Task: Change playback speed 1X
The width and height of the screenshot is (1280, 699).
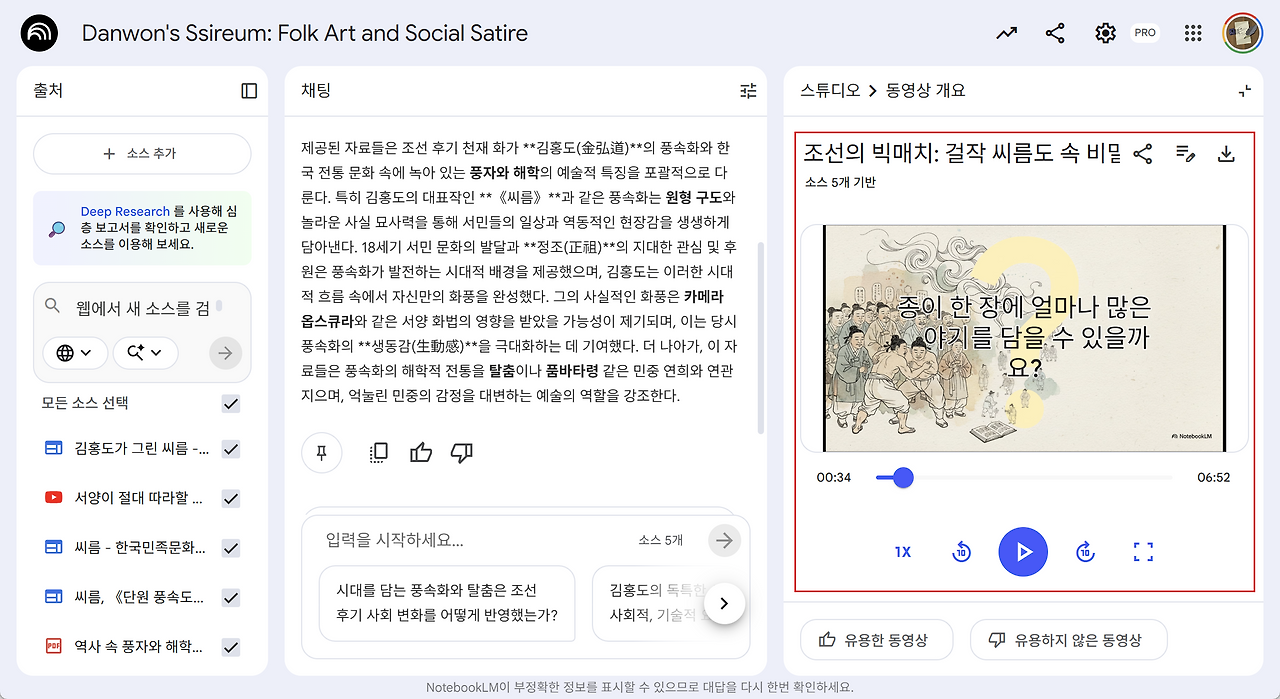Action: pos(903,552)
